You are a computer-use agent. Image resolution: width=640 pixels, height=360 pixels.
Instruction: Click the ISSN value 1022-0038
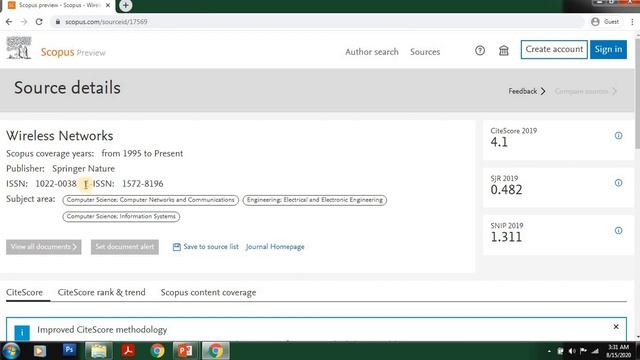point(56,184)
